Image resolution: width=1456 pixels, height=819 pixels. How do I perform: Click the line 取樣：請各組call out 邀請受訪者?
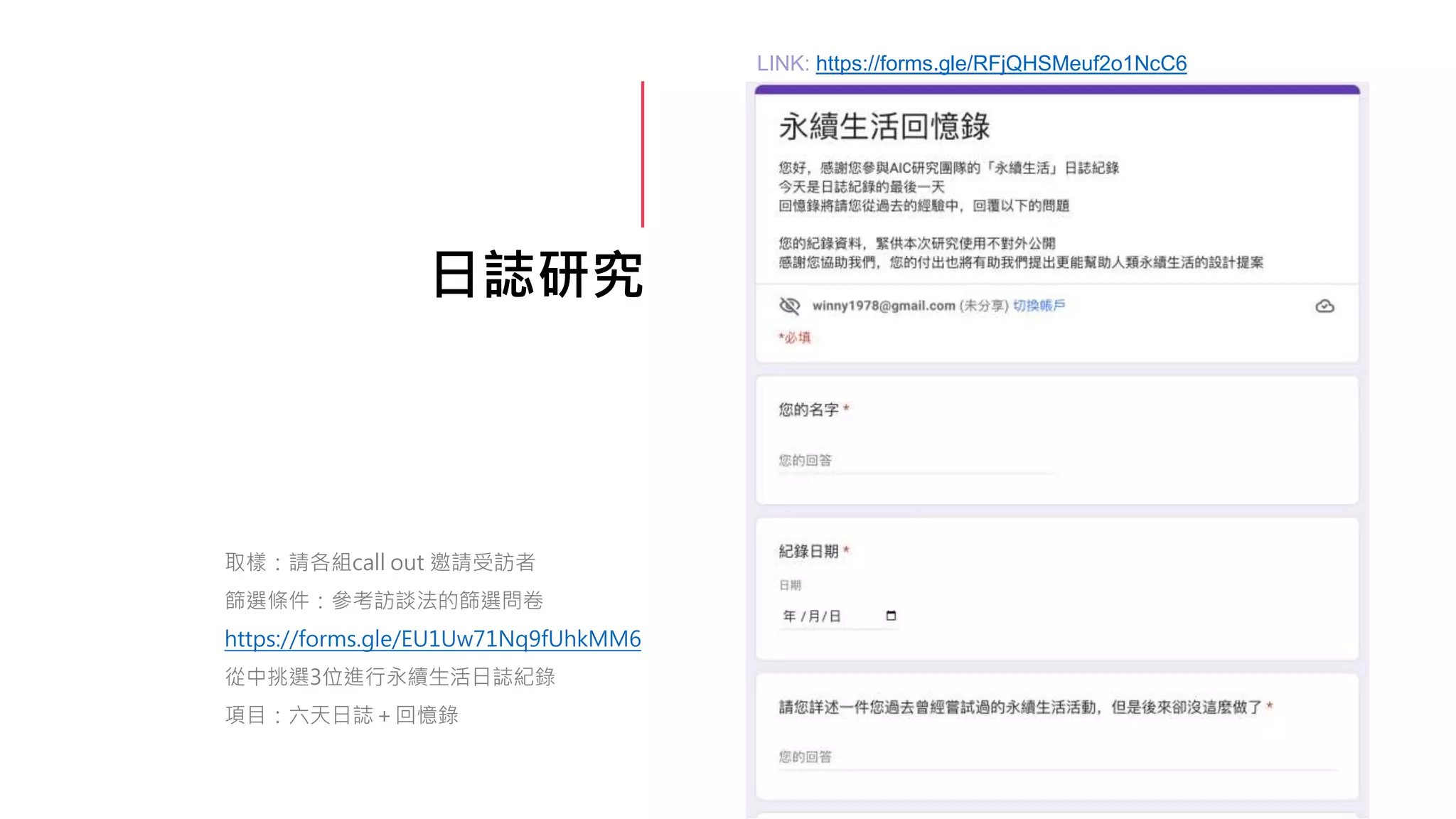coord(380,562)
